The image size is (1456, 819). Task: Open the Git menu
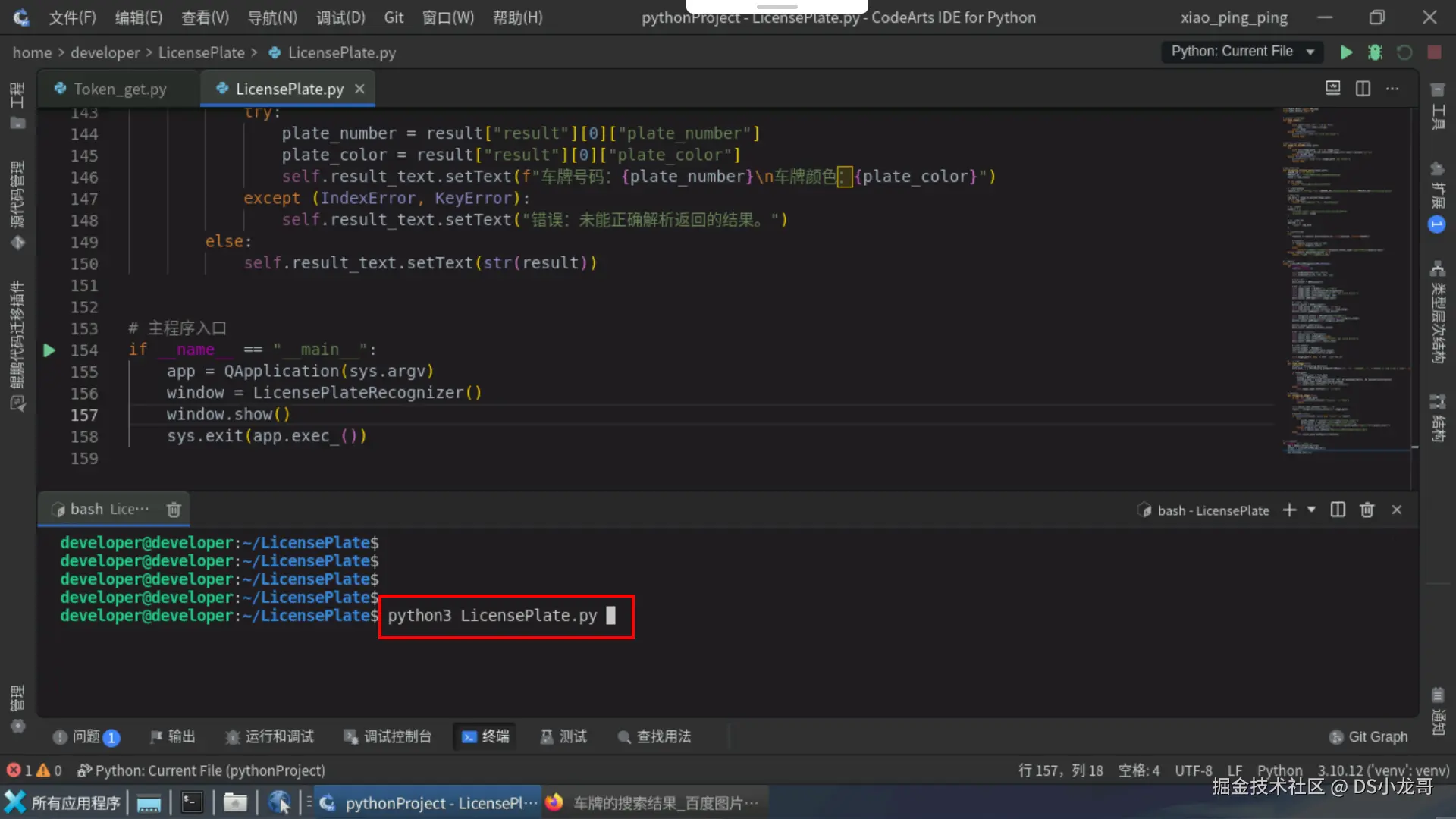tap(394, 17)
